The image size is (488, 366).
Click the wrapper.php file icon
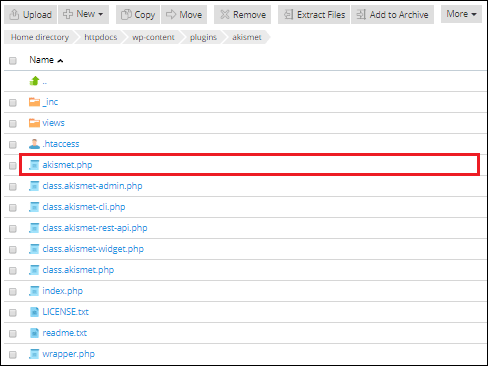(34, 354)
